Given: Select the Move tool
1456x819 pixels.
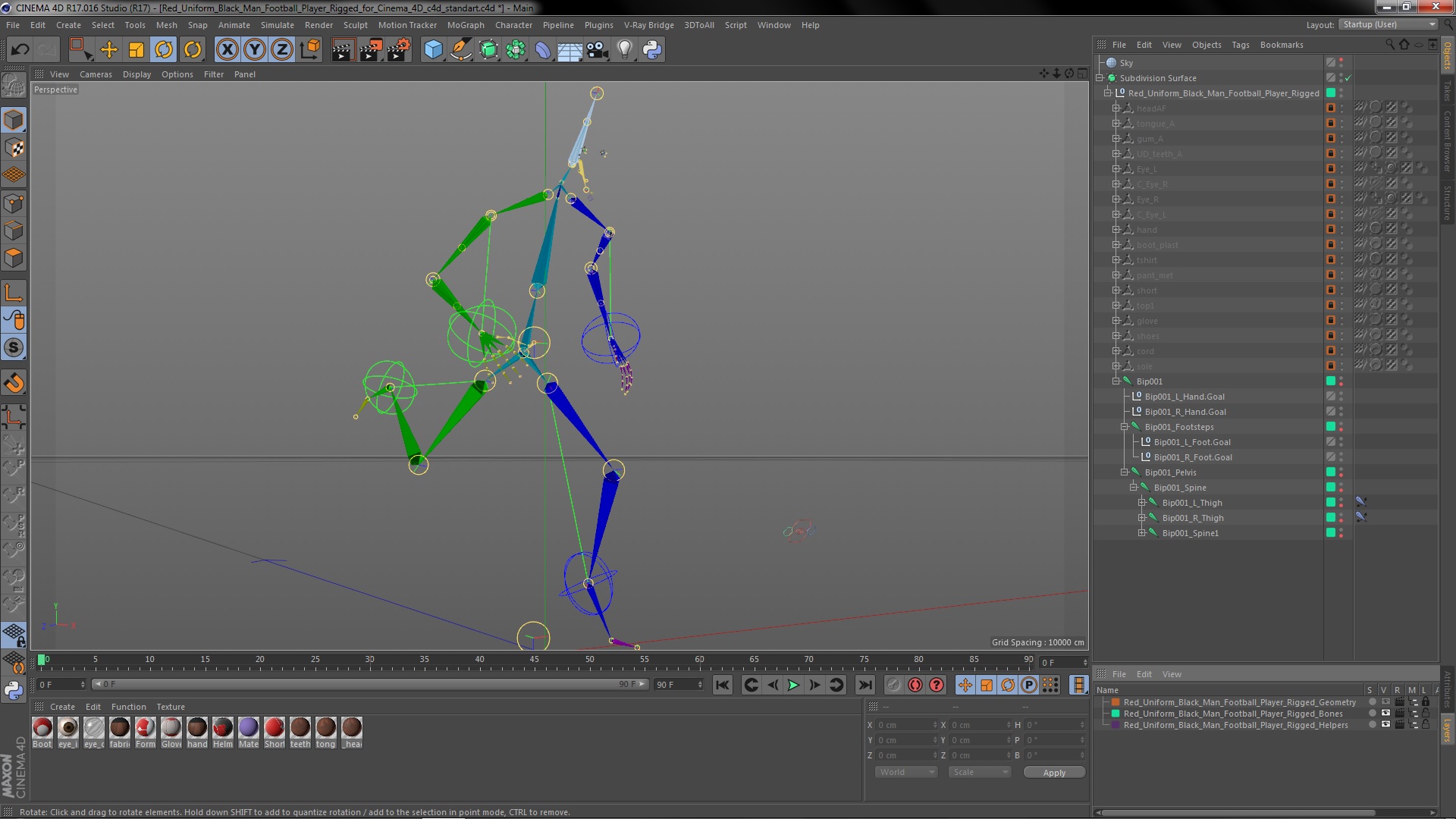Looking at the screenshot, I should pyautogui.click(x=109, y=50).
